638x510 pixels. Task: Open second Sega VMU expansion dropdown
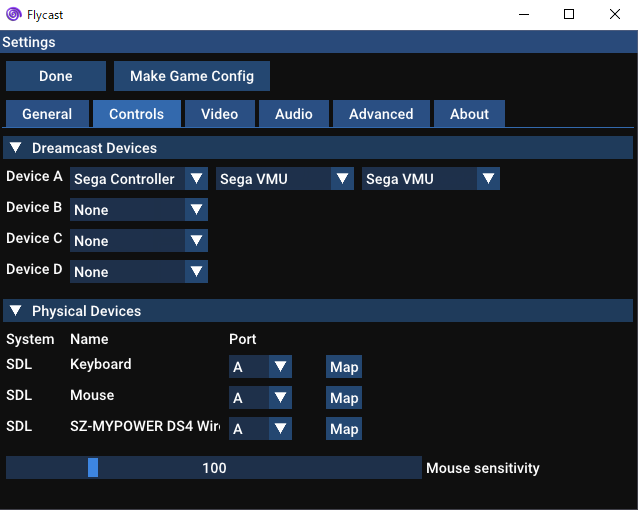coord(431,179)
